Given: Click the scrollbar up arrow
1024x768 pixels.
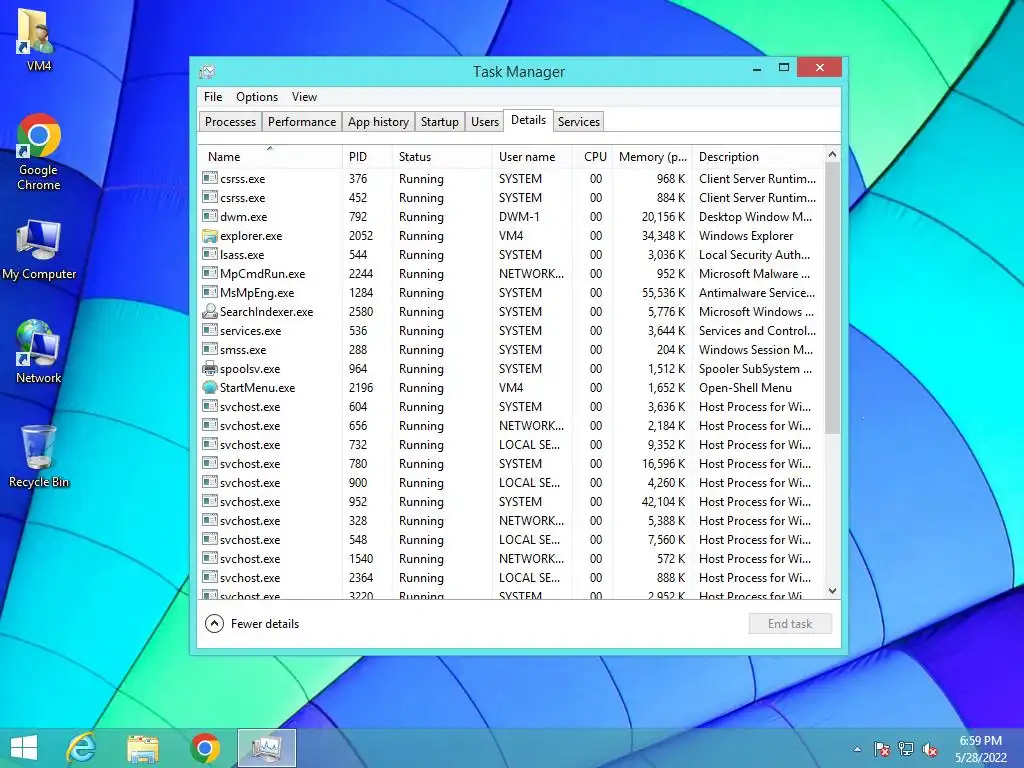Looking at the screenshot, I should (832, 155).
